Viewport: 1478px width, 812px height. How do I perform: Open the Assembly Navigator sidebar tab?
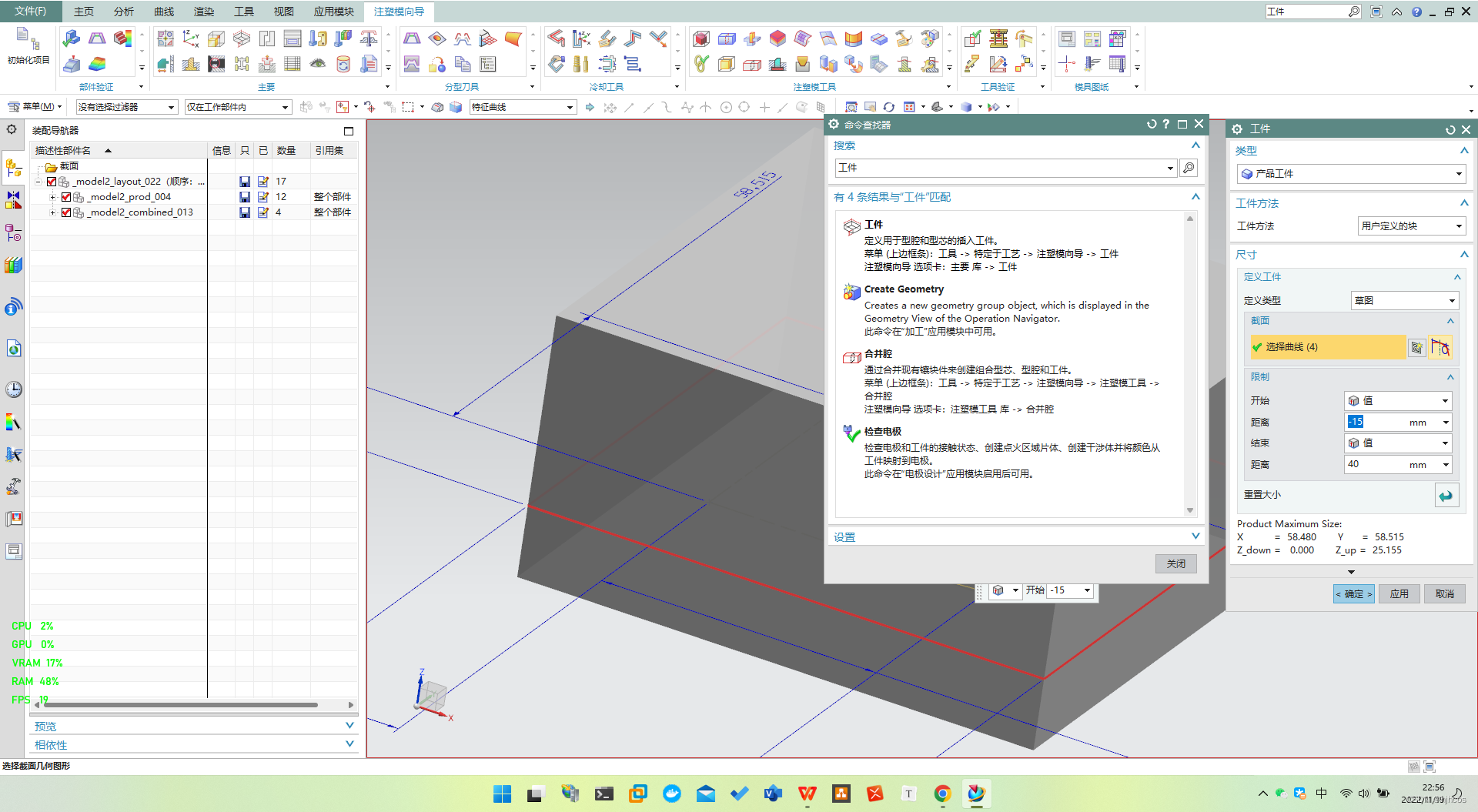coord(14,166)
